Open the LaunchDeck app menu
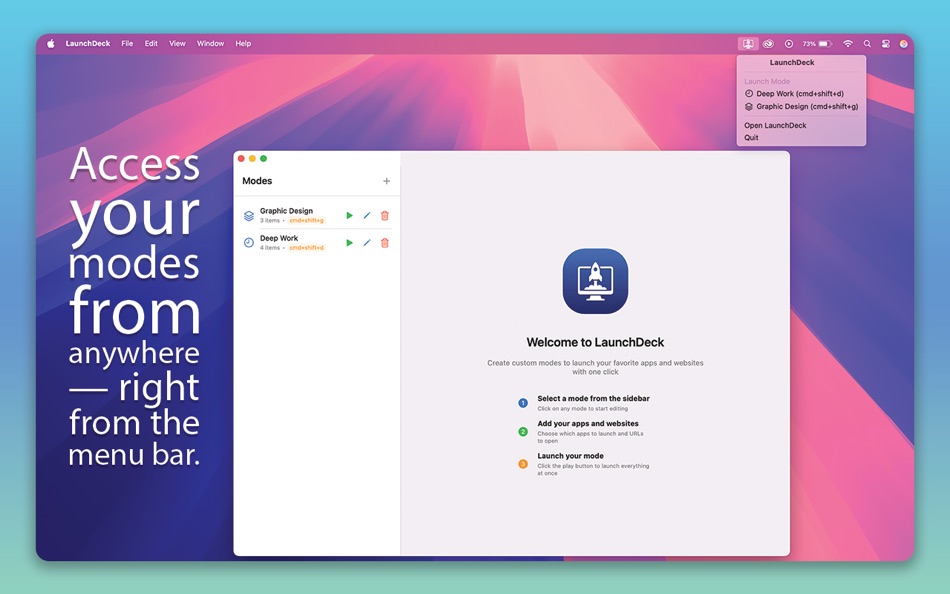 point(88,44)
